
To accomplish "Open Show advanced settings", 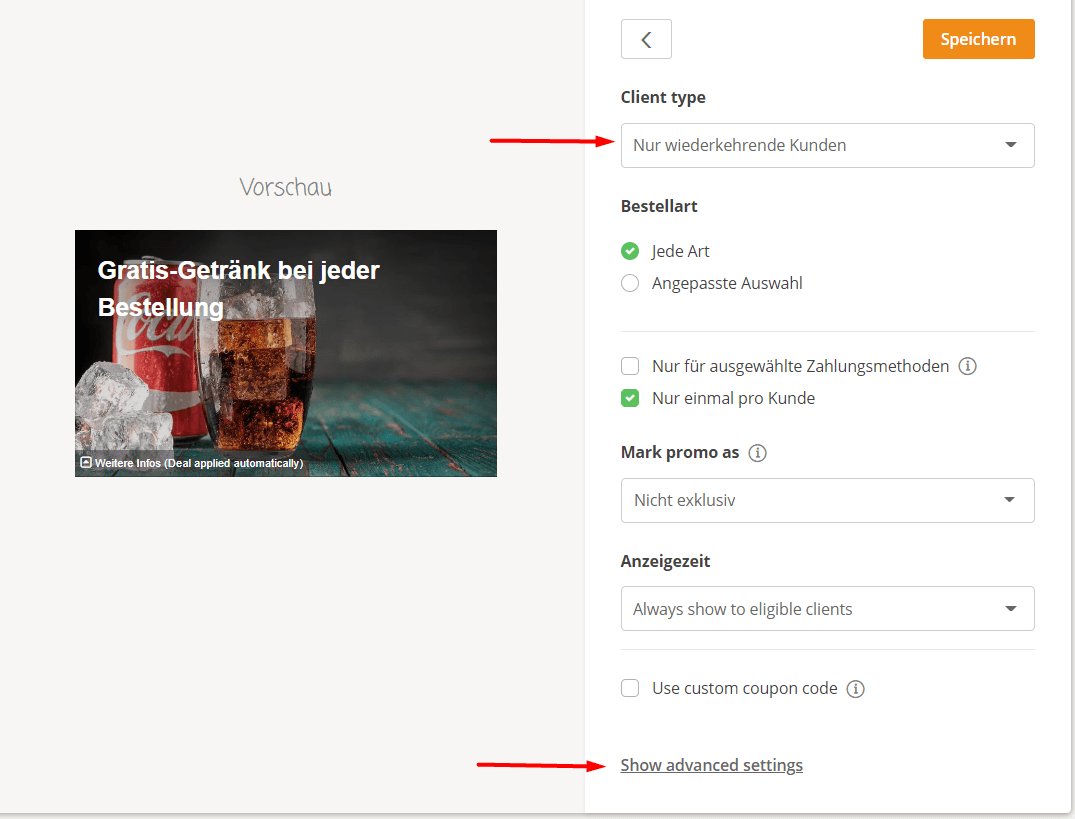I will pos(711,764).
